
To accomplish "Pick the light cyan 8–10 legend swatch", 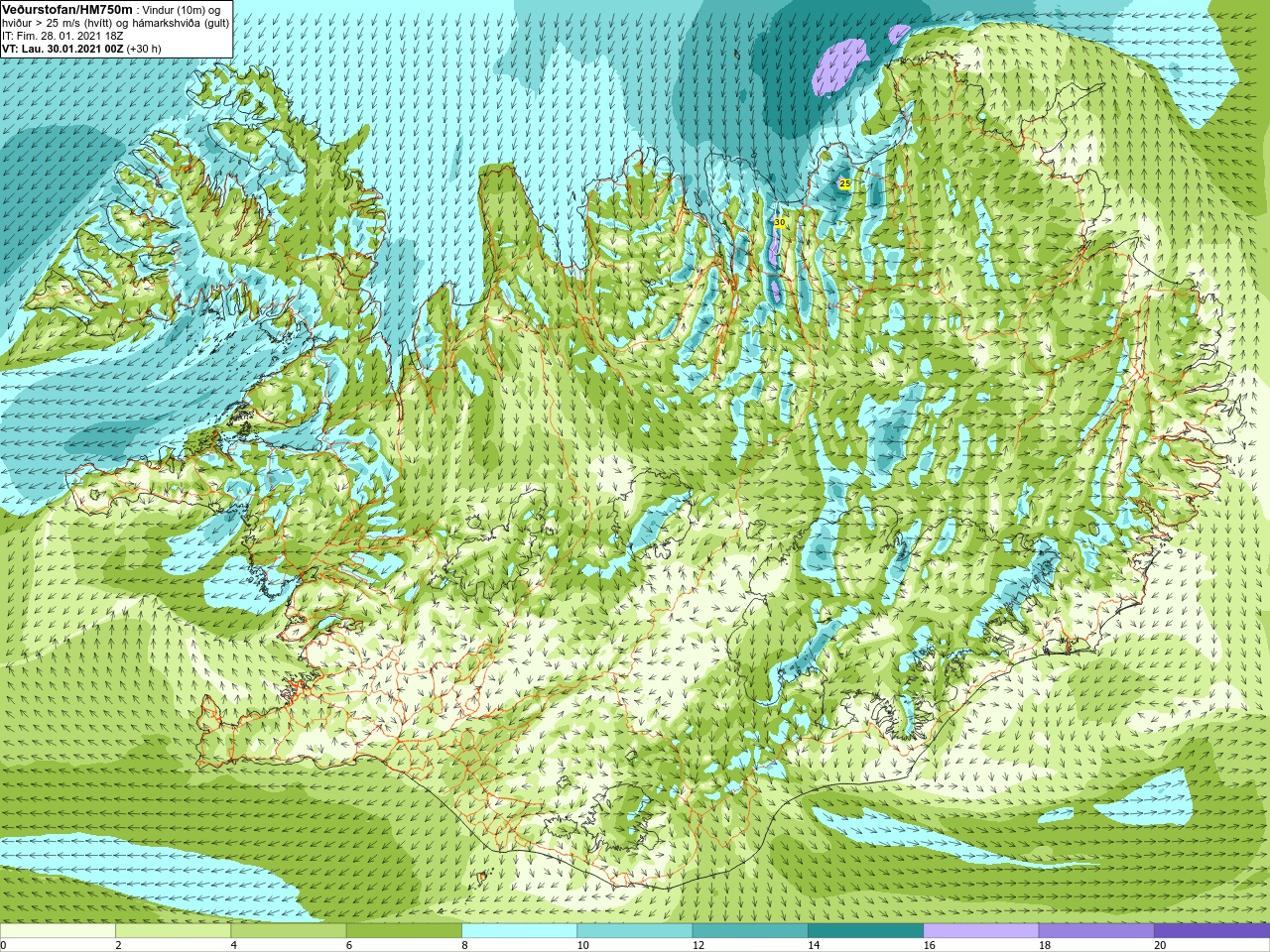I will (519, 931).
